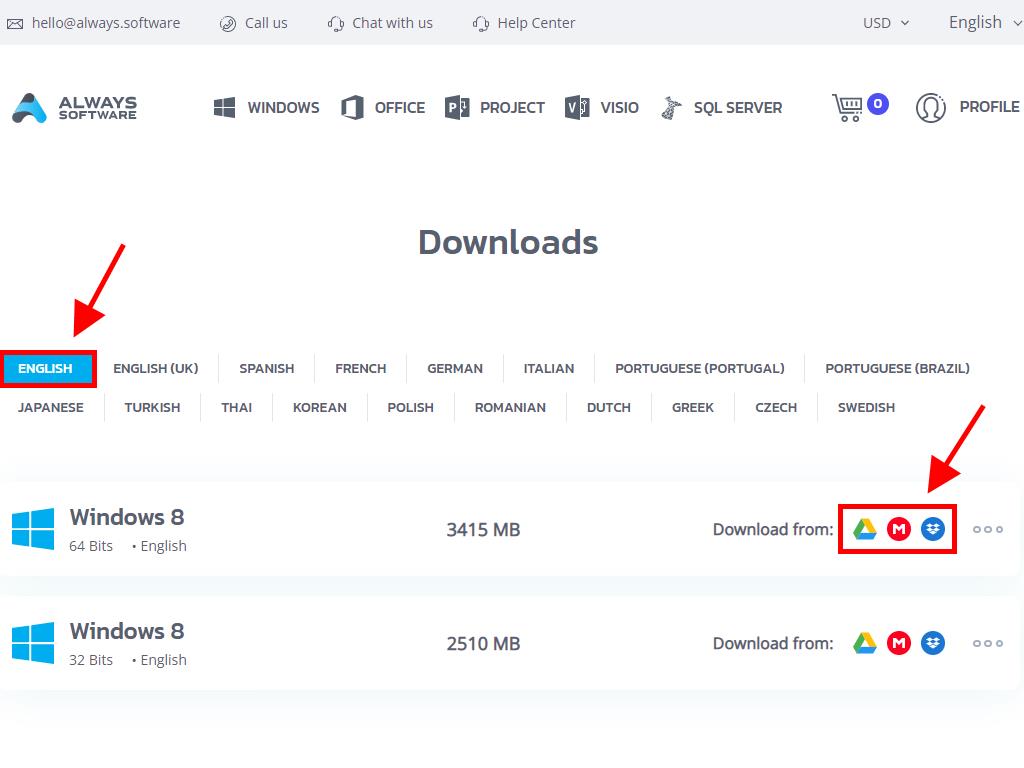This screenshot has height=768, width=1024.
Task: Download Windows 8 32 Bits from Google Drive
Action: click(865, 643)
